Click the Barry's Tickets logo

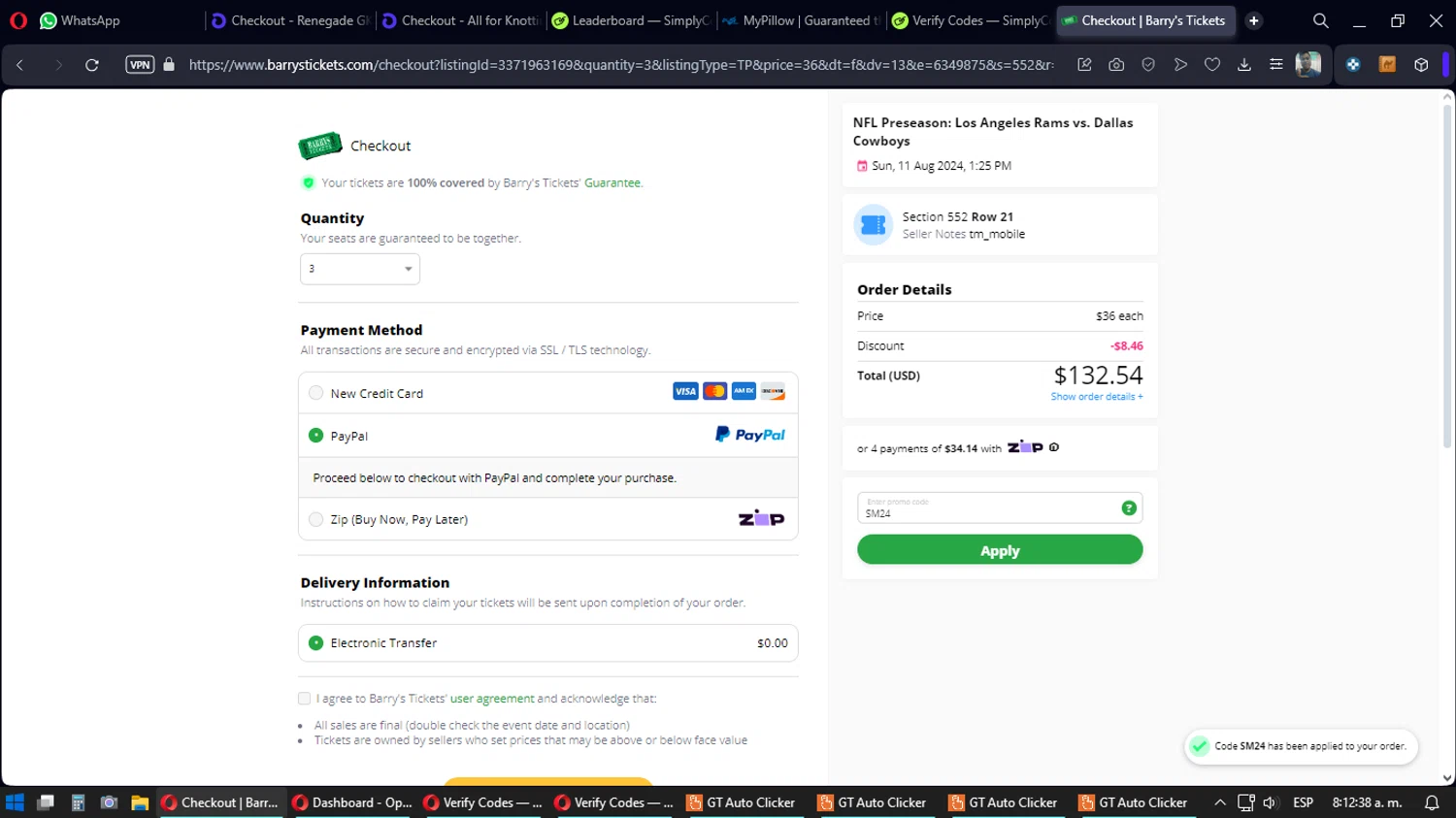(x=319, y=146)
